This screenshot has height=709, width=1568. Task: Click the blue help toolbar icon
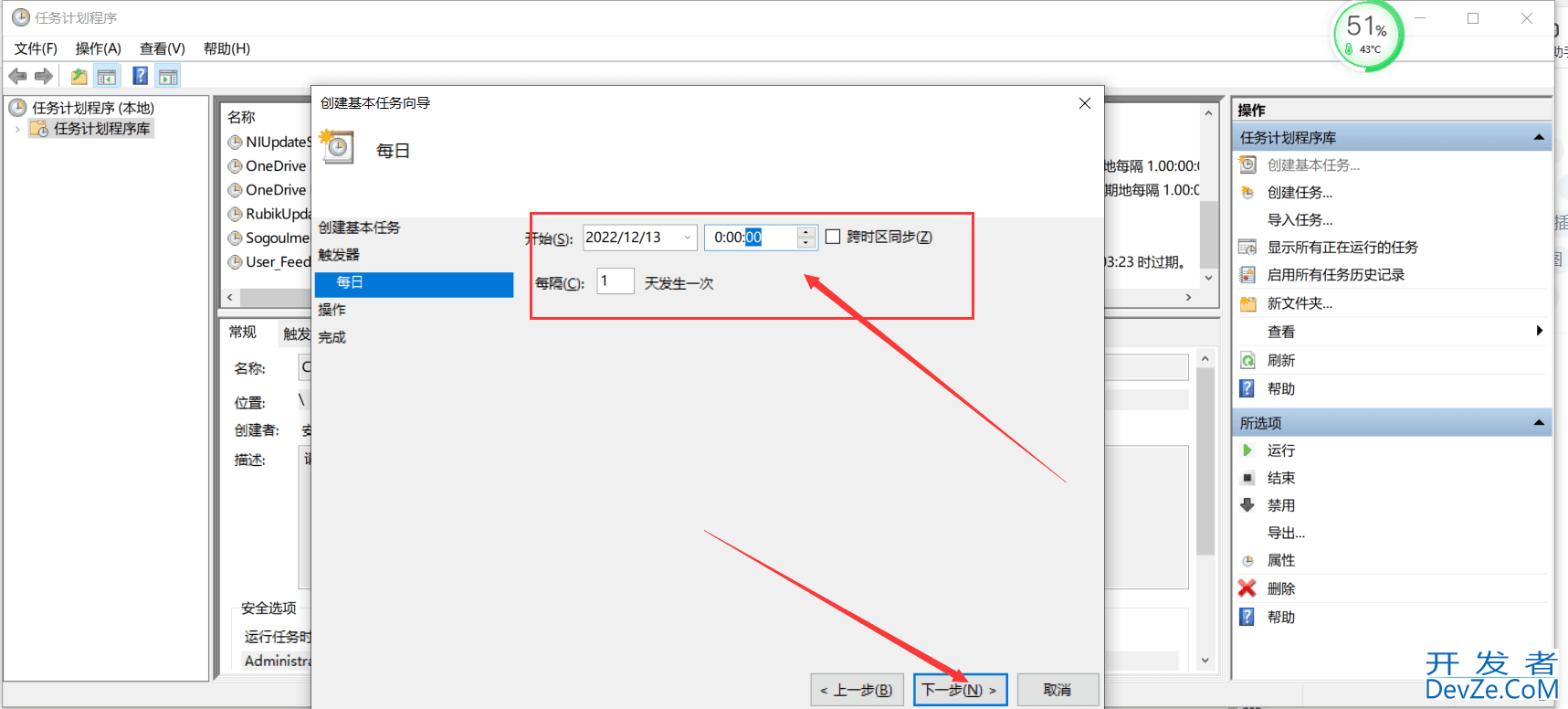pos(140,76)
